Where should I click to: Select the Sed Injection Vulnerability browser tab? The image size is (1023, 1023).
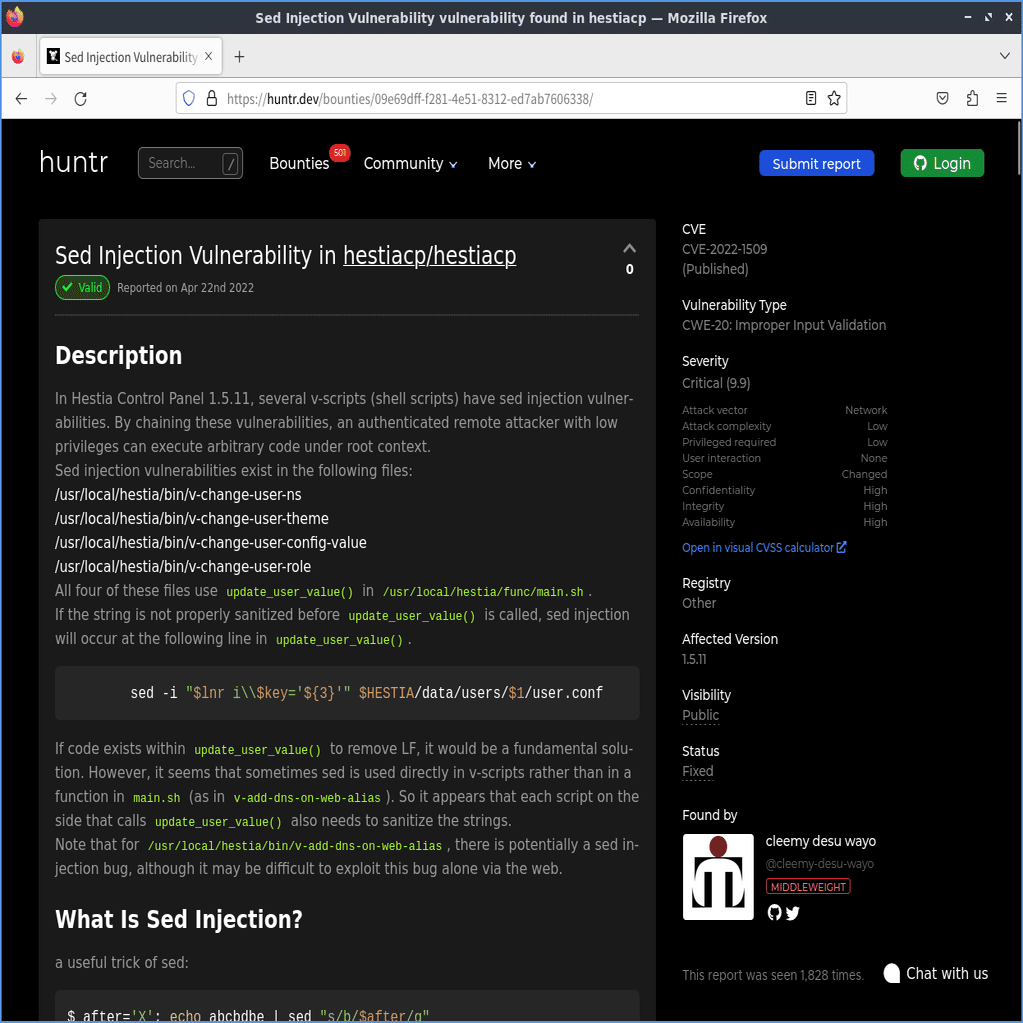point(130,57)
